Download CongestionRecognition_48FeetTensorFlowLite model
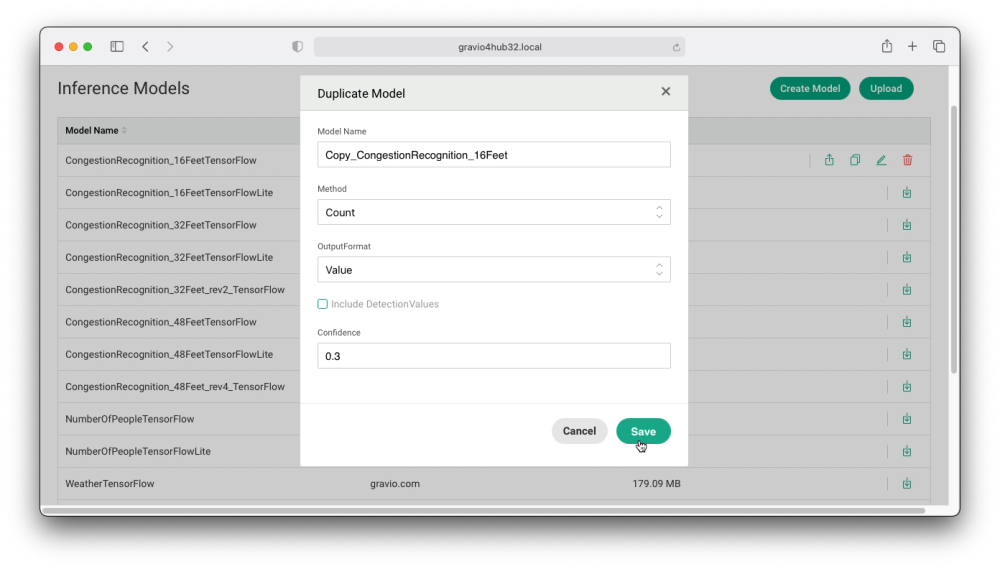 [907, 354]
